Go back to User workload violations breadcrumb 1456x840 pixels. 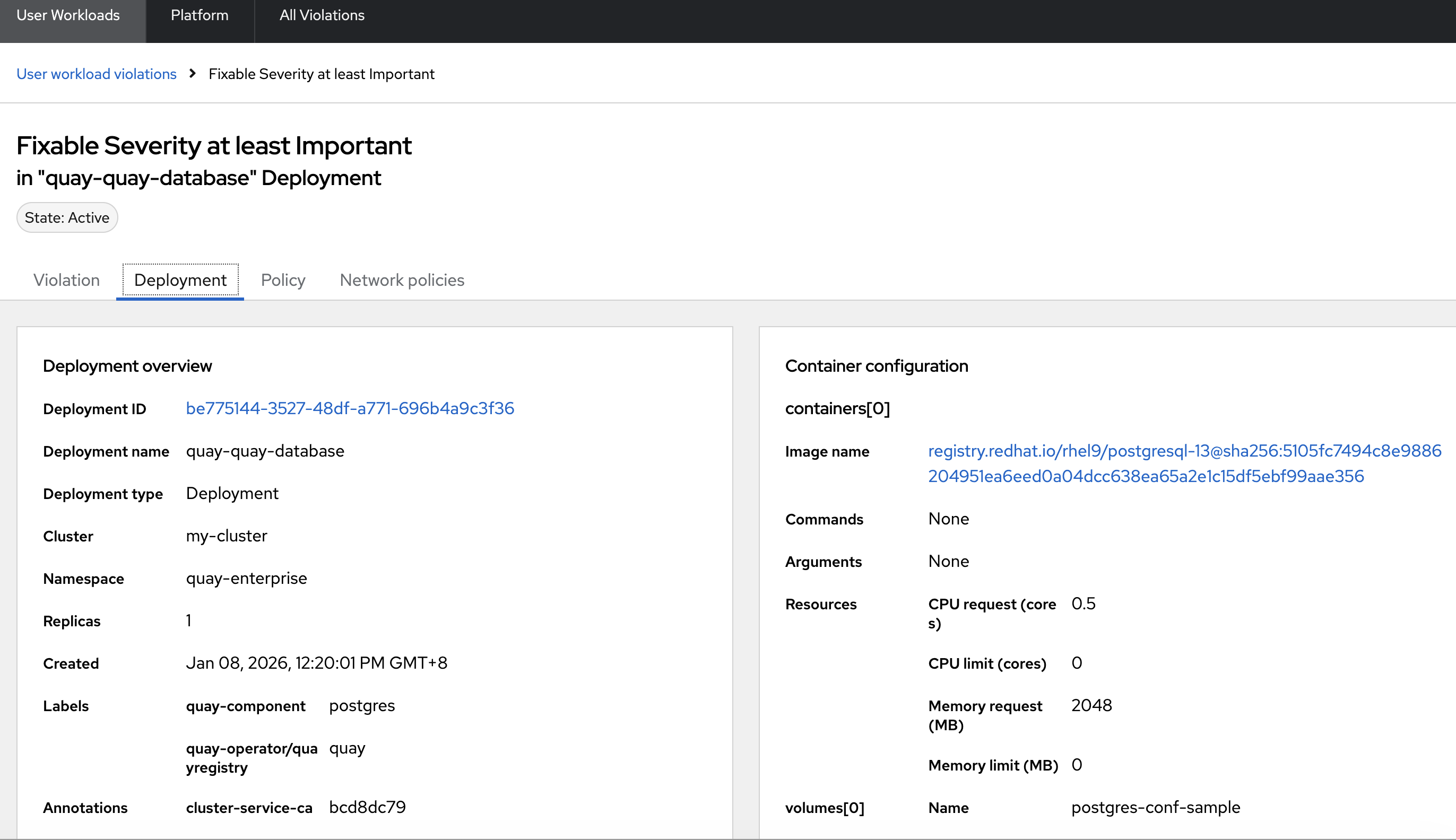point(97,74)
